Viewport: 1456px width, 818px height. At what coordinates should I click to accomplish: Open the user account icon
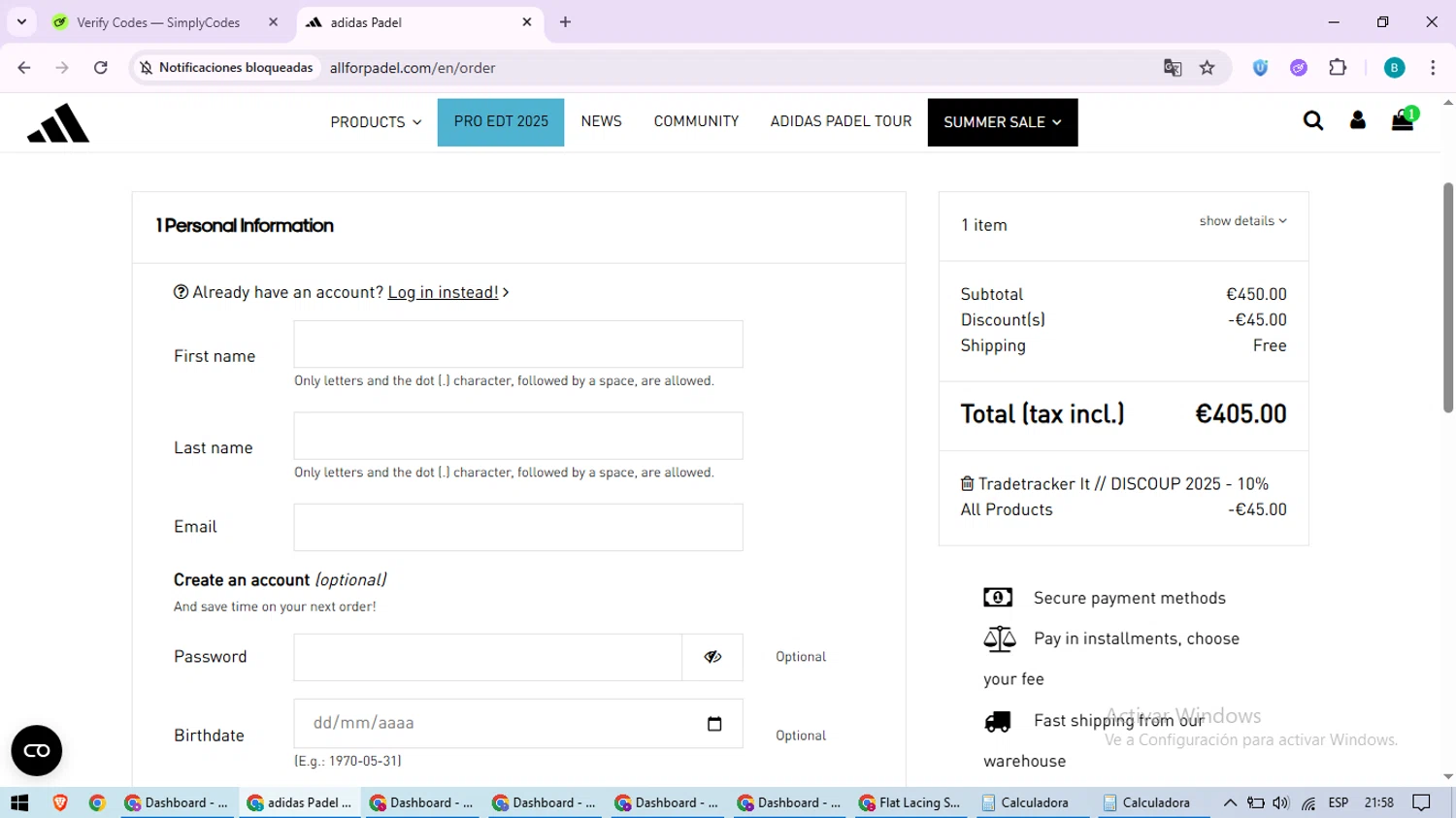pyautogui.click(x=1358, y=120)
